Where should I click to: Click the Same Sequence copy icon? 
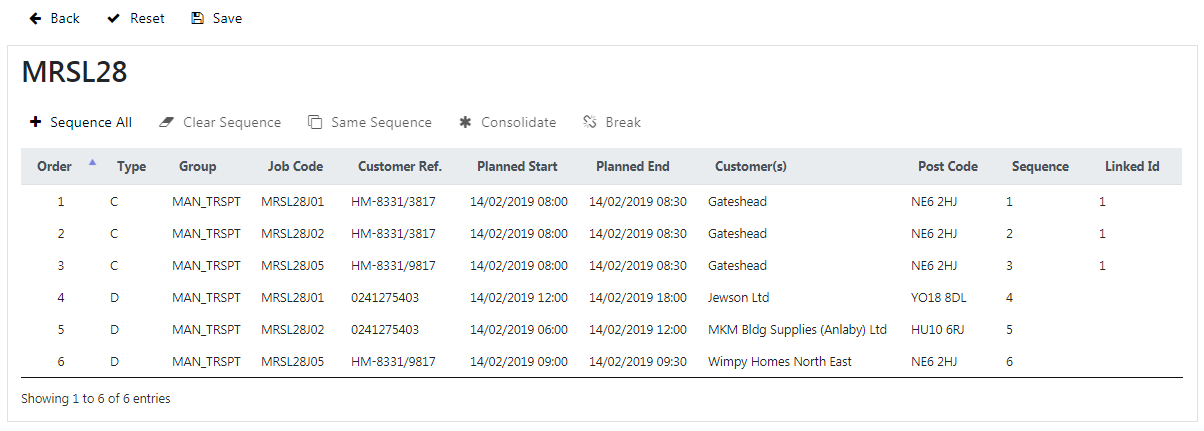pos(315,122)
